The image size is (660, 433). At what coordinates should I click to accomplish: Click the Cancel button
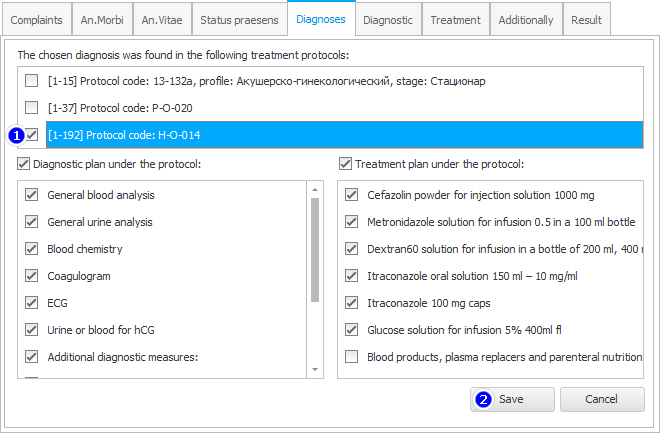tap(602, 399)
